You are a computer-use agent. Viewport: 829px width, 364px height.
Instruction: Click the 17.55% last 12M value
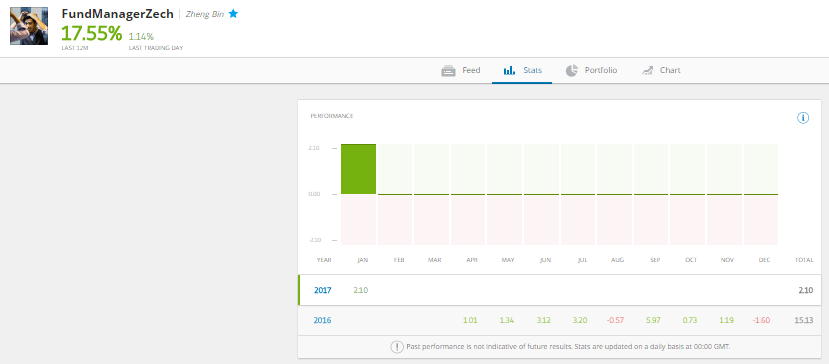point(91,34)
